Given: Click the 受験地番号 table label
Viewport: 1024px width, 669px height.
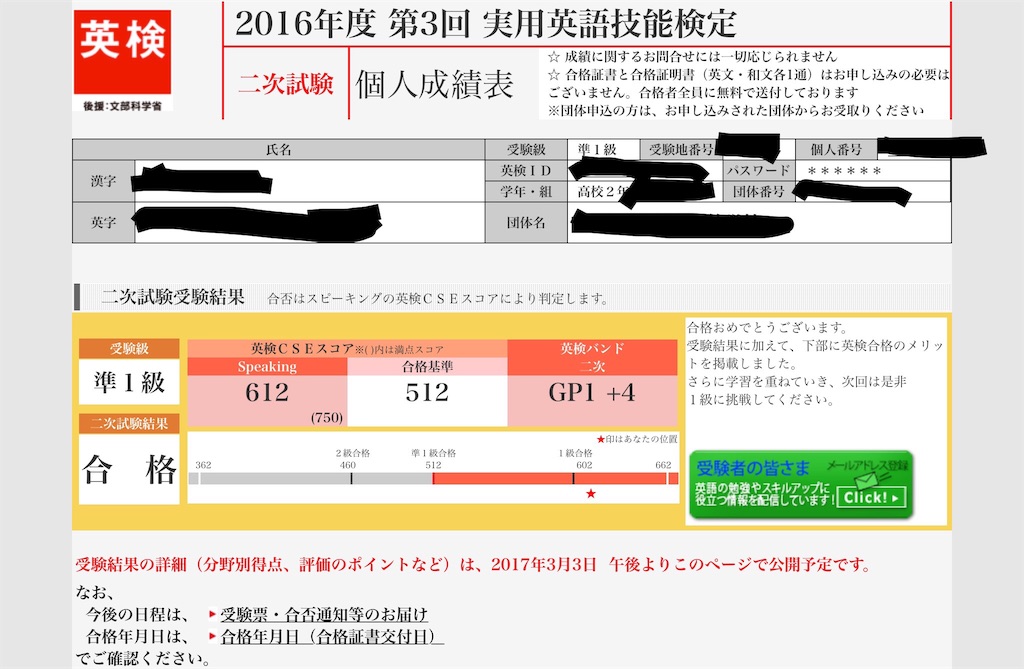Looking at the screenshot, I should click(680, 150).
